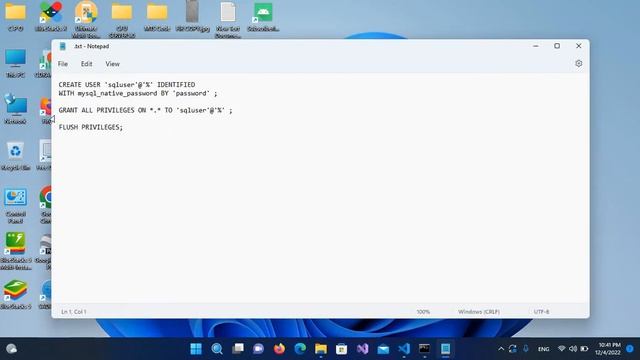Maximize the Notepad window
Viewport: 640px width, 360px height.
(x=557, y=46)
